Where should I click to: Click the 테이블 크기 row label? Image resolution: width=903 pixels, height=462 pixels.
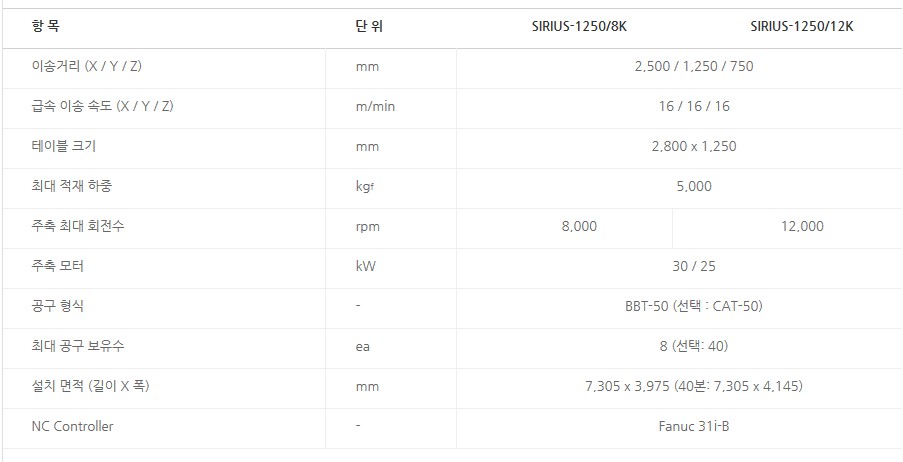(x=64, y=146)
